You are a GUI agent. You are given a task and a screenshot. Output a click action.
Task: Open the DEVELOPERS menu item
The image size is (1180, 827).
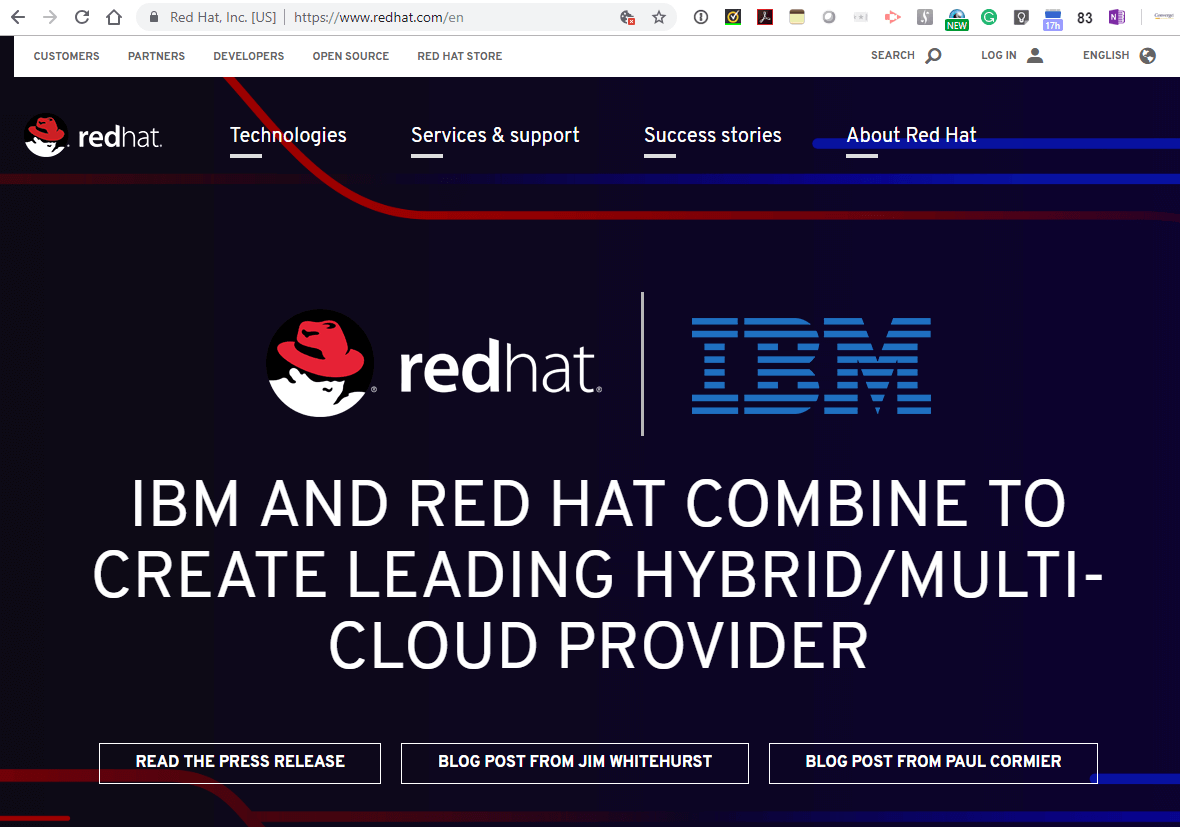tap(248, 56)
